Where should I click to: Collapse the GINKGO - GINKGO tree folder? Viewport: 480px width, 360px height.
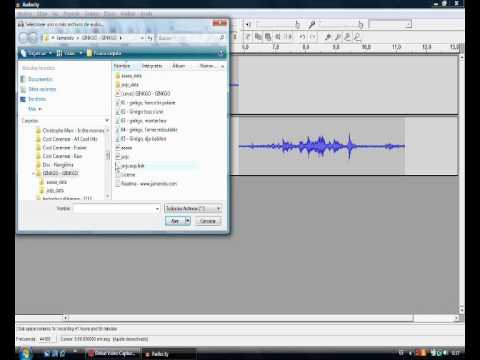[x=34, y=174]
